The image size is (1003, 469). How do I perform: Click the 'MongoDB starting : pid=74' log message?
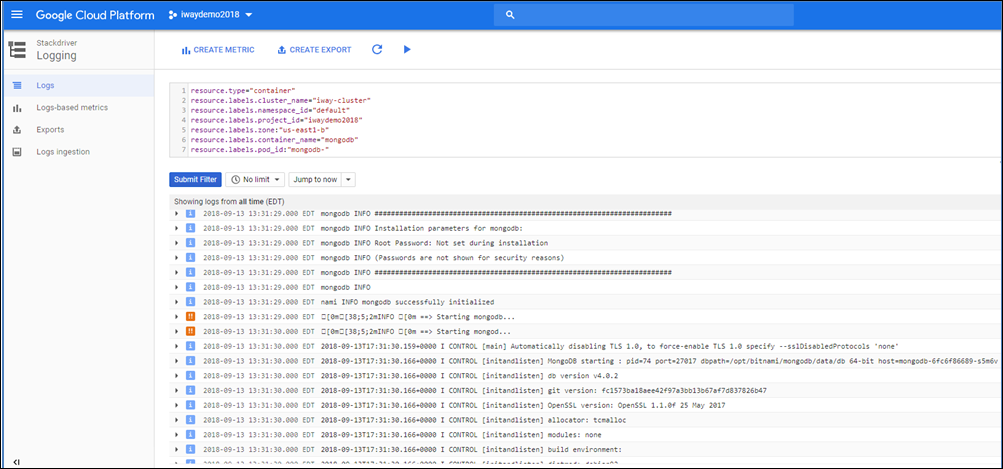(659, 361)
